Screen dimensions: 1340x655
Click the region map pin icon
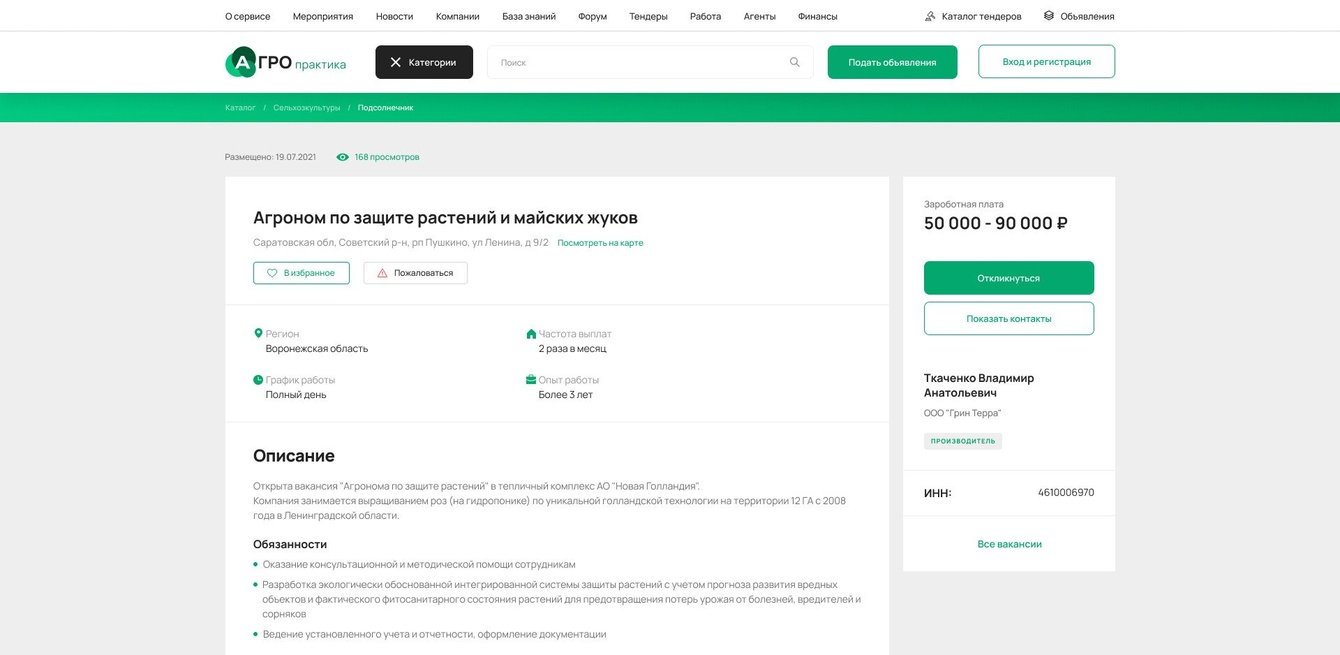tap(258, 333)
